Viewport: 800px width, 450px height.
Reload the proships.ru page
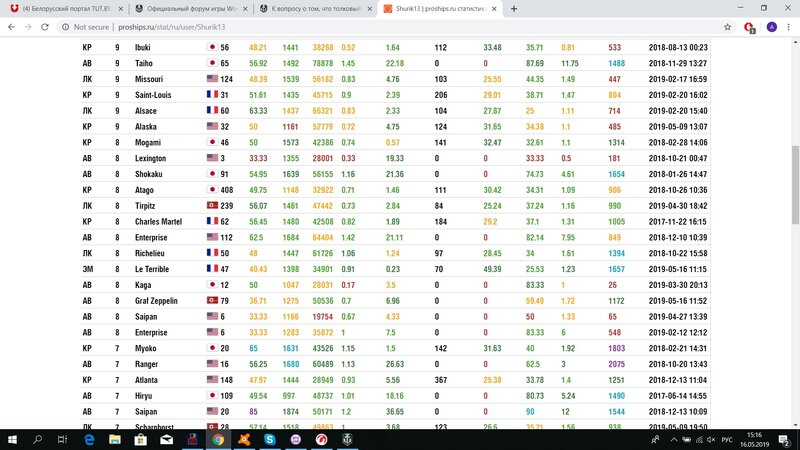click(45, 27)
